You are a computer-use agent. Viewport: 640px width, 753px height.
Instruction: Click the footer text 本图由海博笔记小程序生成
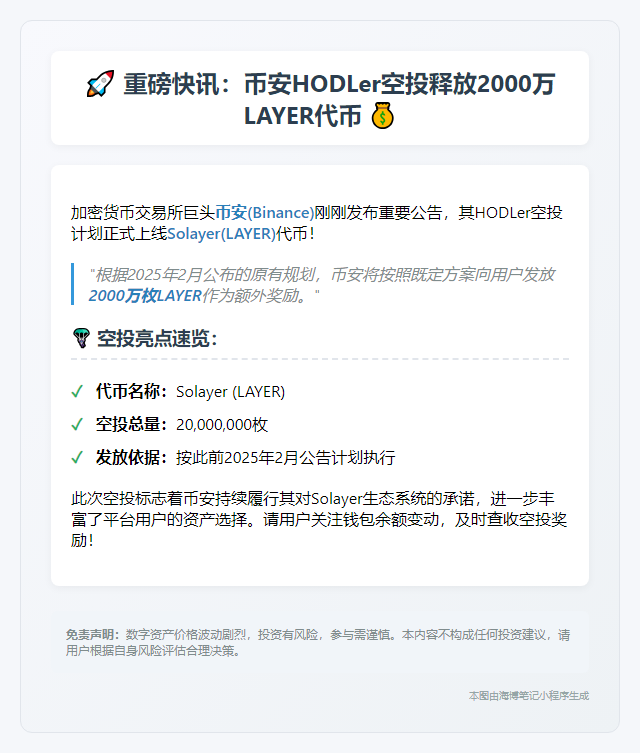click(x=529, y=695)
